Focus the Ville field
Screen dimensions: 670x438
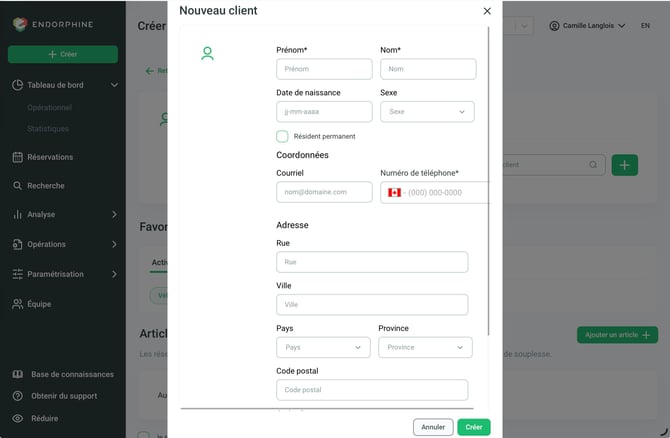click(372, 305)
